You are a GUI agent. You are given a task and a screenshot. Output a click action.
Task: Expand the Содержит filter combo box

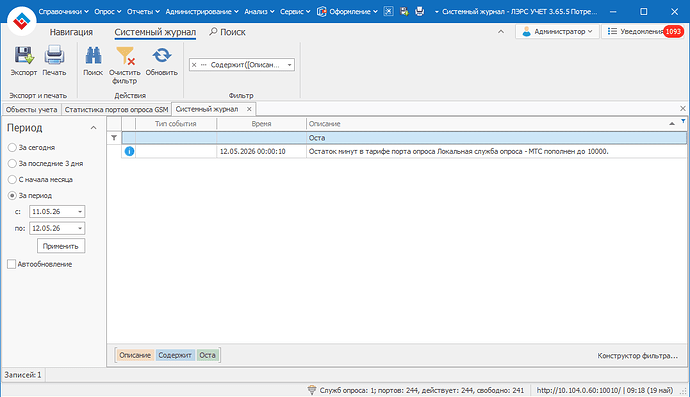[x=289, y=65]
